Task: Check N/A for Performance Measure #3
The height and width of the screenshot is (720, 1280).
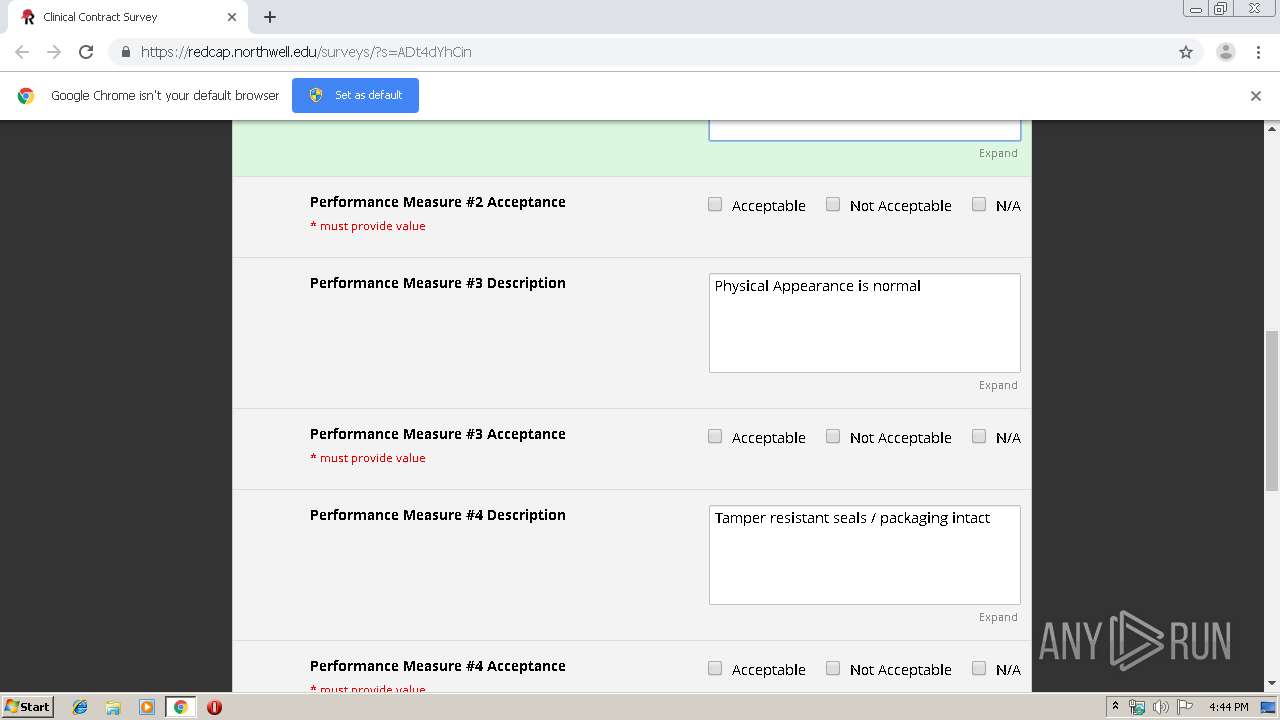Action: (979, 436)
